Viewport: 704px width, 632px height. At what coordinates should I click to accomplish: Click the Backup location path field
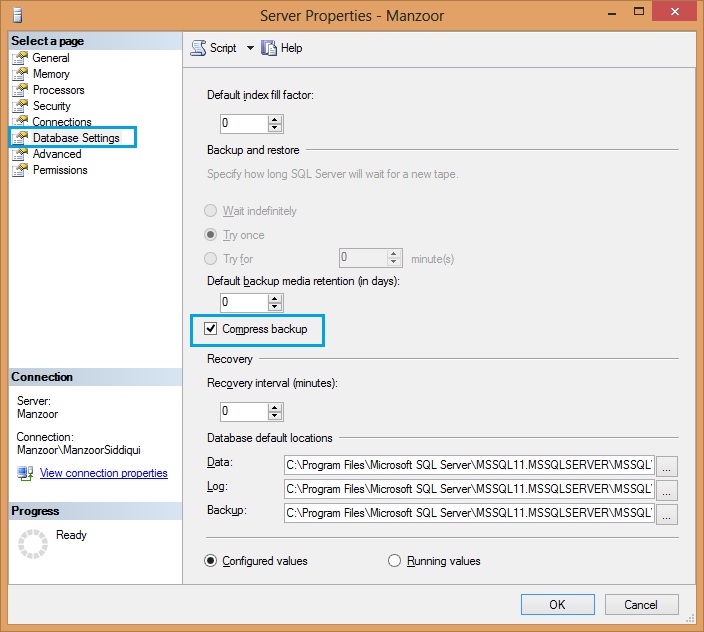[468, 513]
